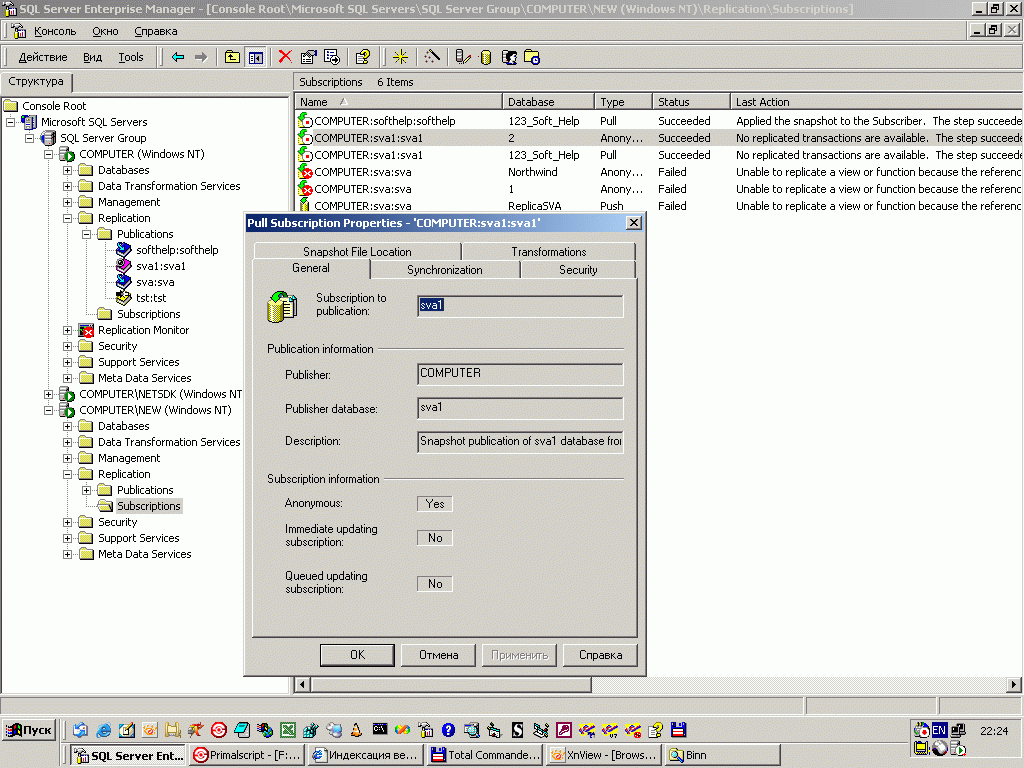
Task: Go back with the blue left arrow
Action: tap(178, 57)
